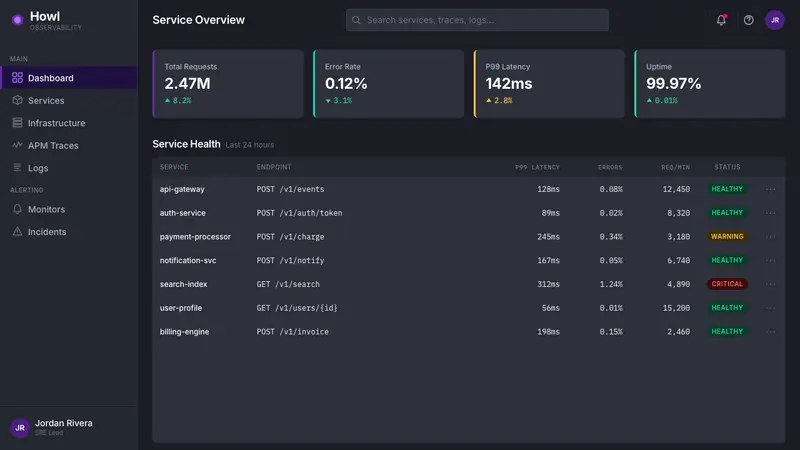Click the WARNING status badge
Screen dimensions: 800x450
click(727, 236)
